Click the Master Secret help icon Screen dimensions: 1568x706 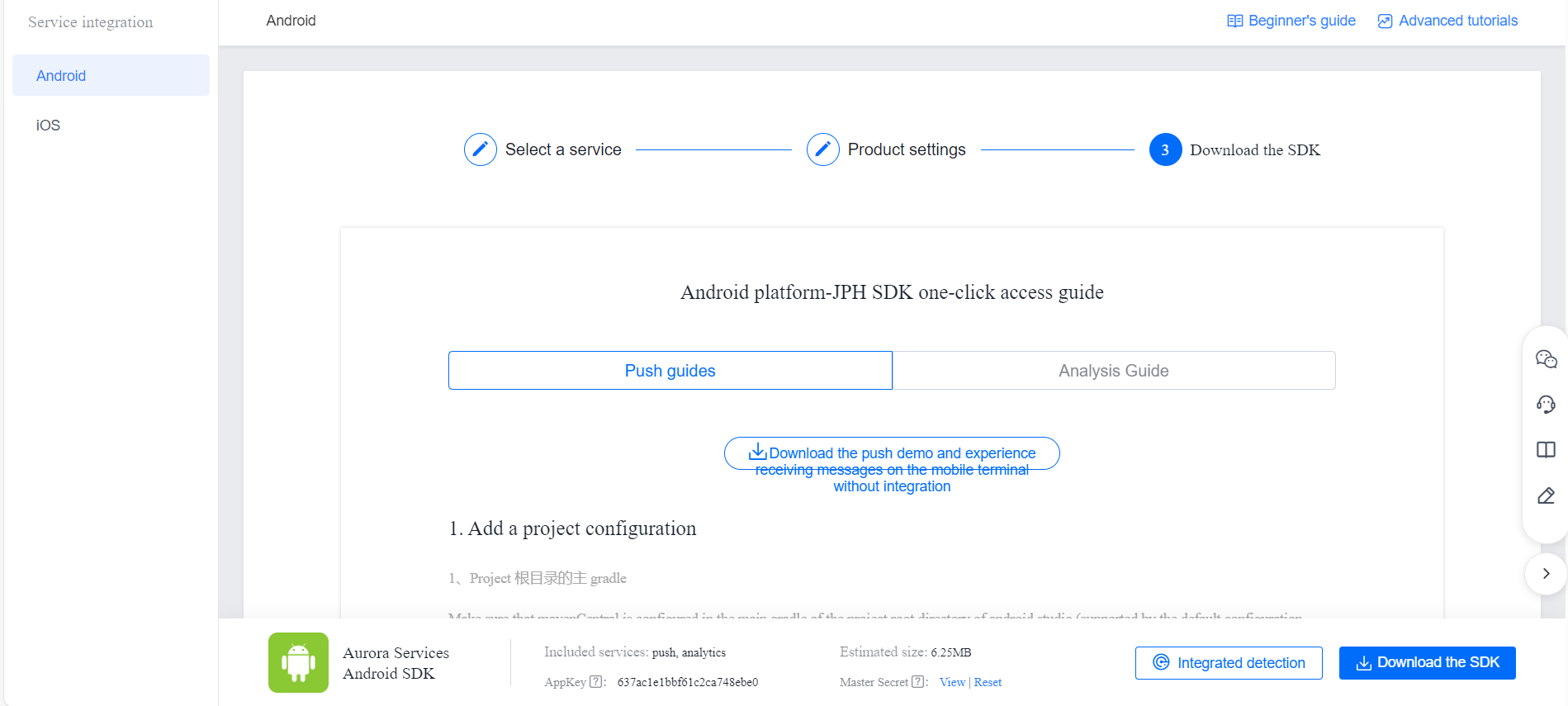point(918,682)
